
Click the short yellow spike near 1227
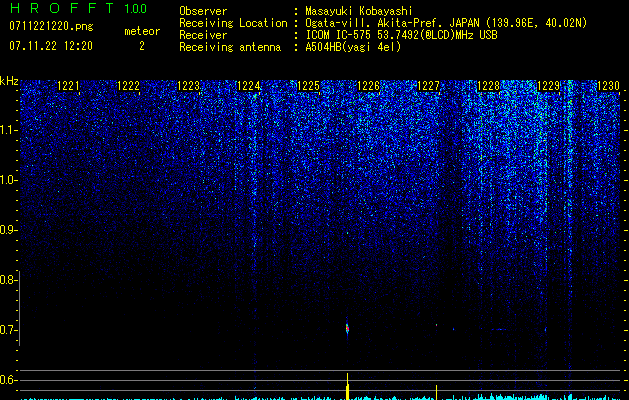[x=436, y=392]
